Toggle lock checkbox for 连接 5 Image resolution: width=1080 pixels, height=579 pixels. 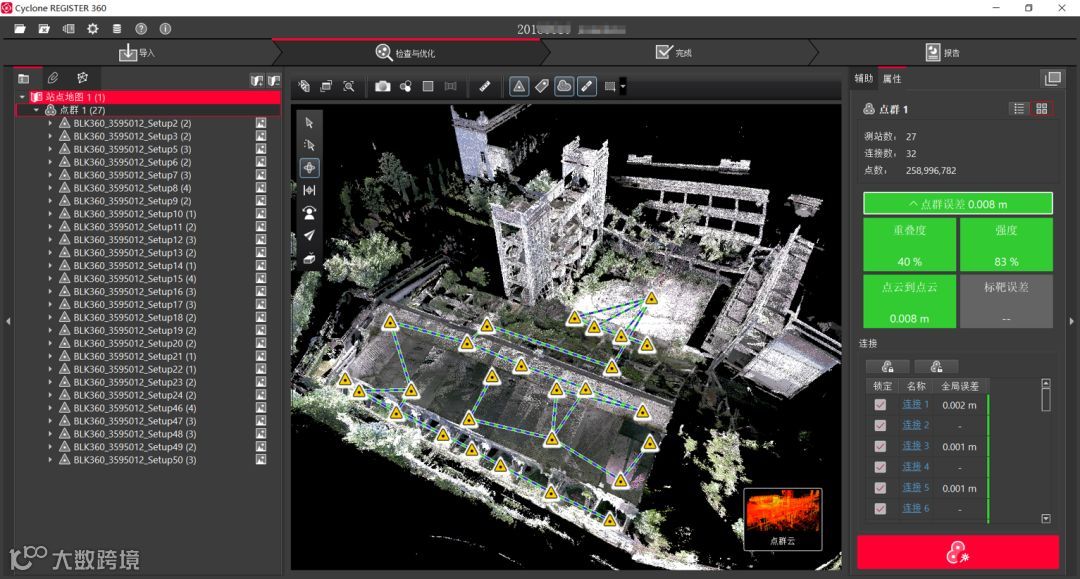(x=880, y=487)
